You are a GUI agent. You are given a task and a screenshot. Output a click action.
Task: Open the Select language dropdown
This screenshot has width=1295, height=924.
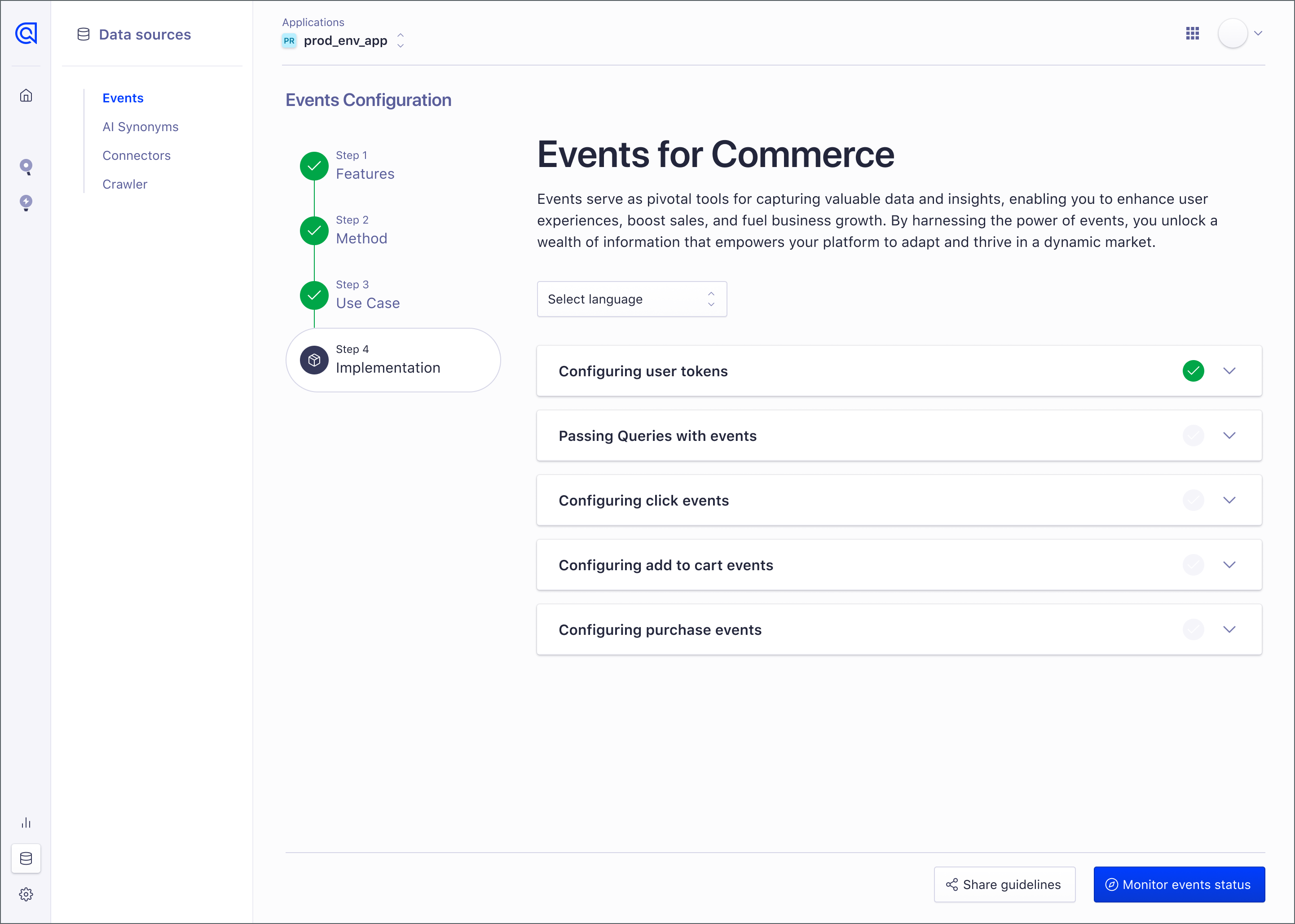tap(632, 299)
